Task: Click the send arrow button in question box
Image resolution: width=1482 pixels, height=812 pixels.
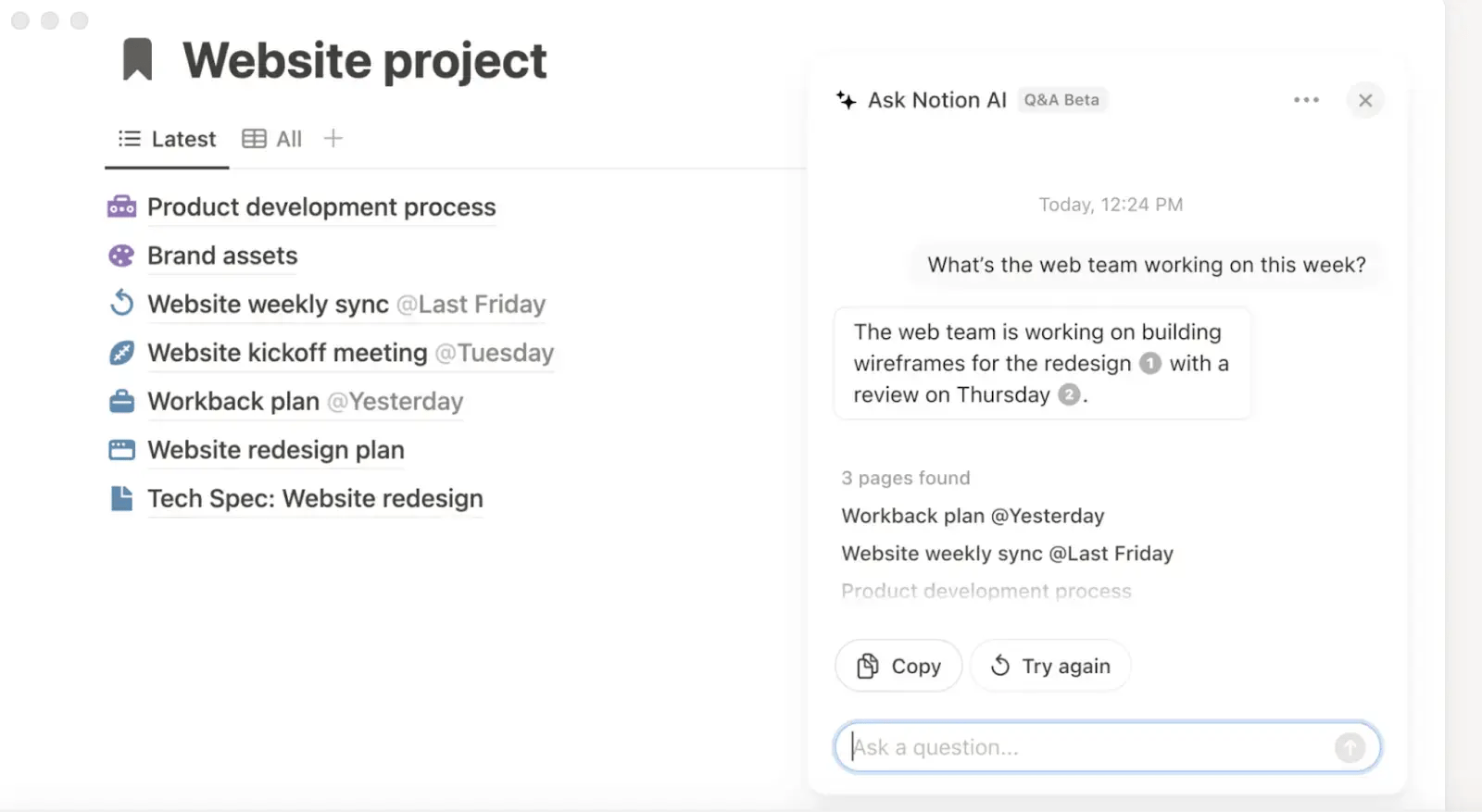Action: [1350, 747]
